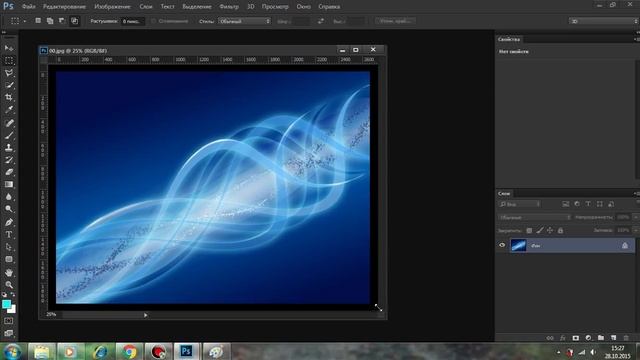Select the Фон layer thumbnail
The width and height of the screenshot is (640, 360).
click(x=518, y=245)
